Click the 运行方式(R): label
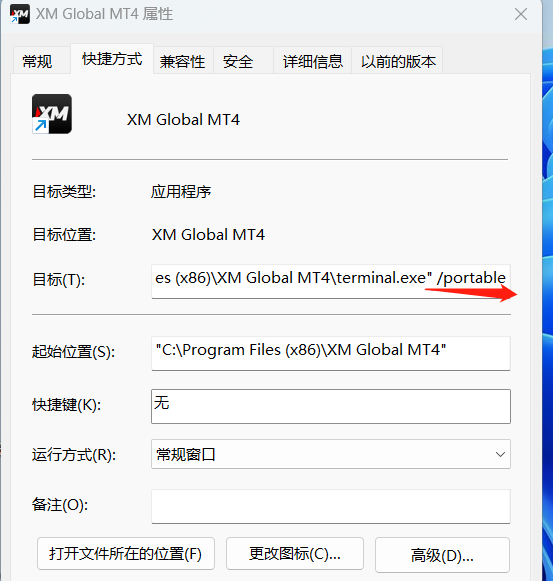The image size is (553, 581). pos(74,455)
